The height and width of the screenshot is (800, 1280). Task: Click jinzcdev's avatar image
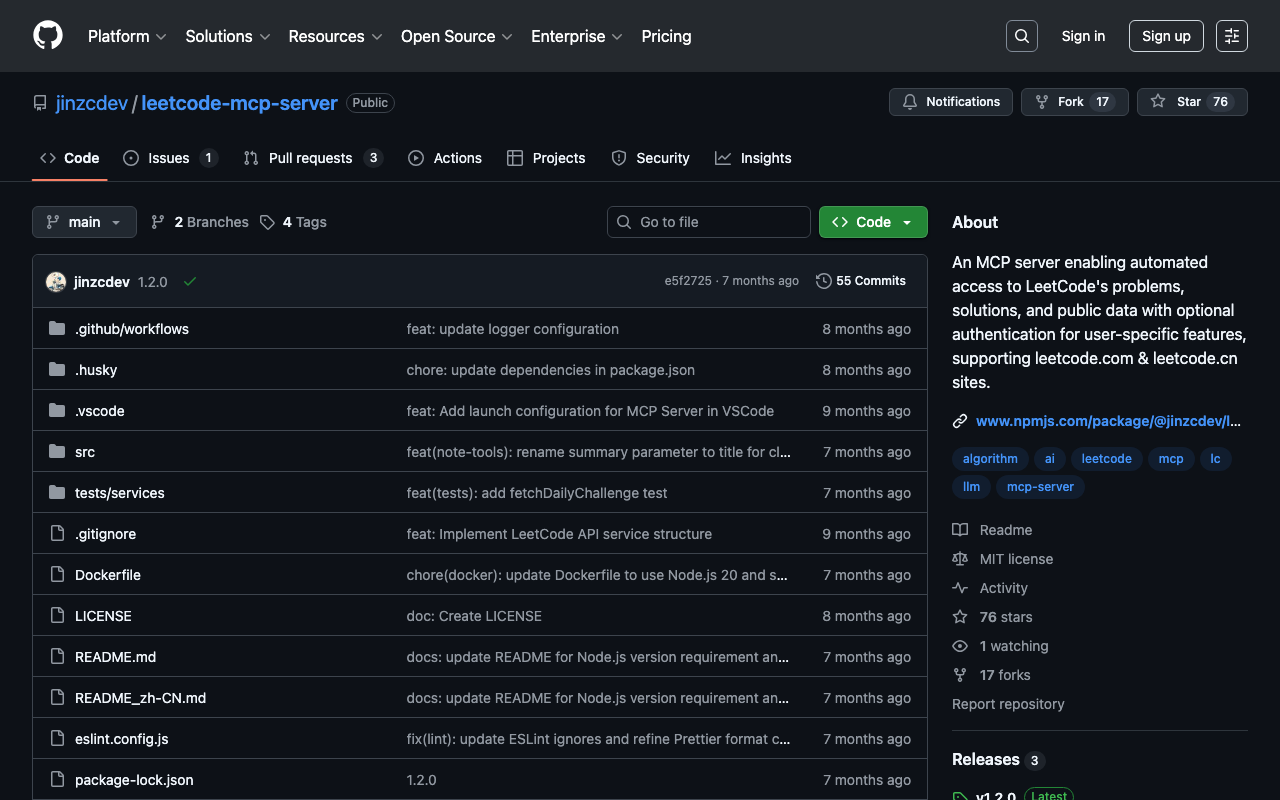56,282
